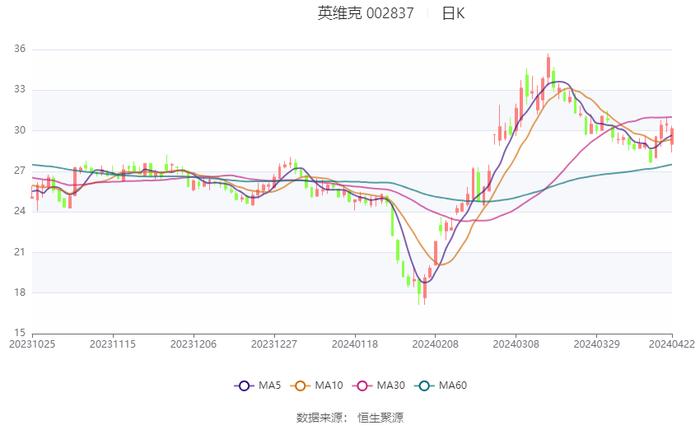
Task: Click the 20231227 date axis label
Action: click(273, 343)
